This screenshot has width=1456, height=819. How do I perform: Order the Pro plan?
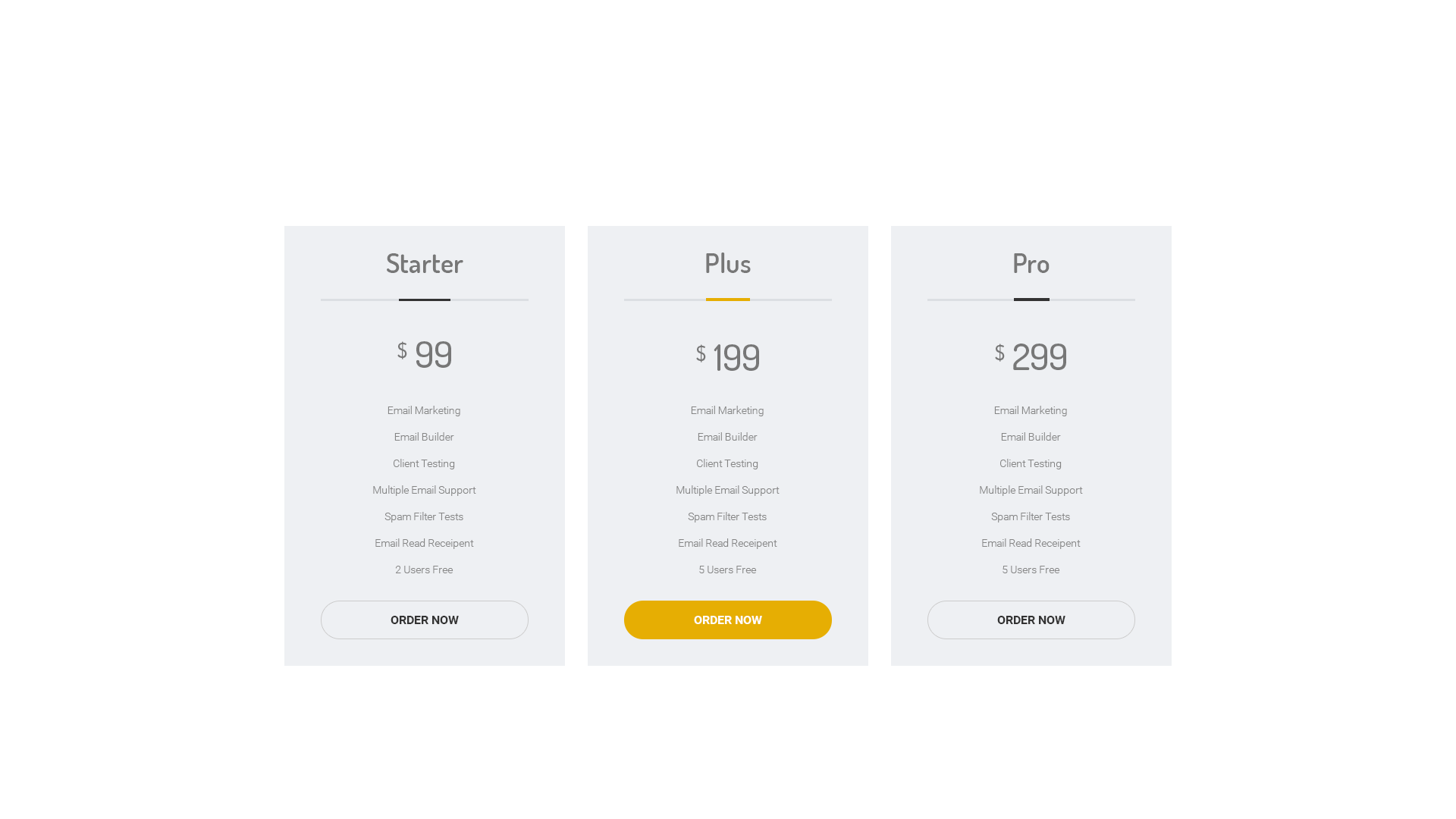click(1031, 620)
